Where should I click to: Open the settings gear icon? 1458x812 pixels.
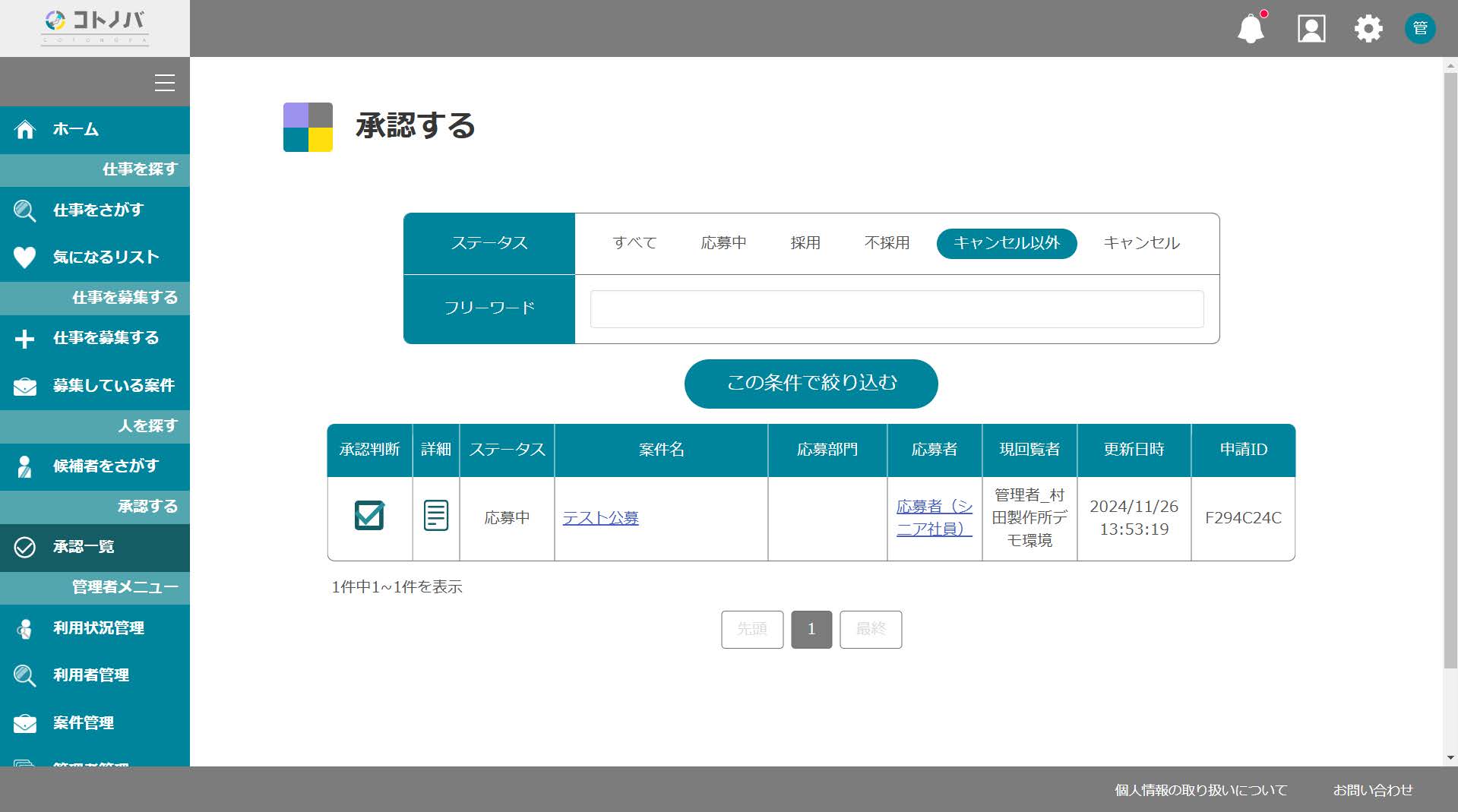pos(1368,29)
